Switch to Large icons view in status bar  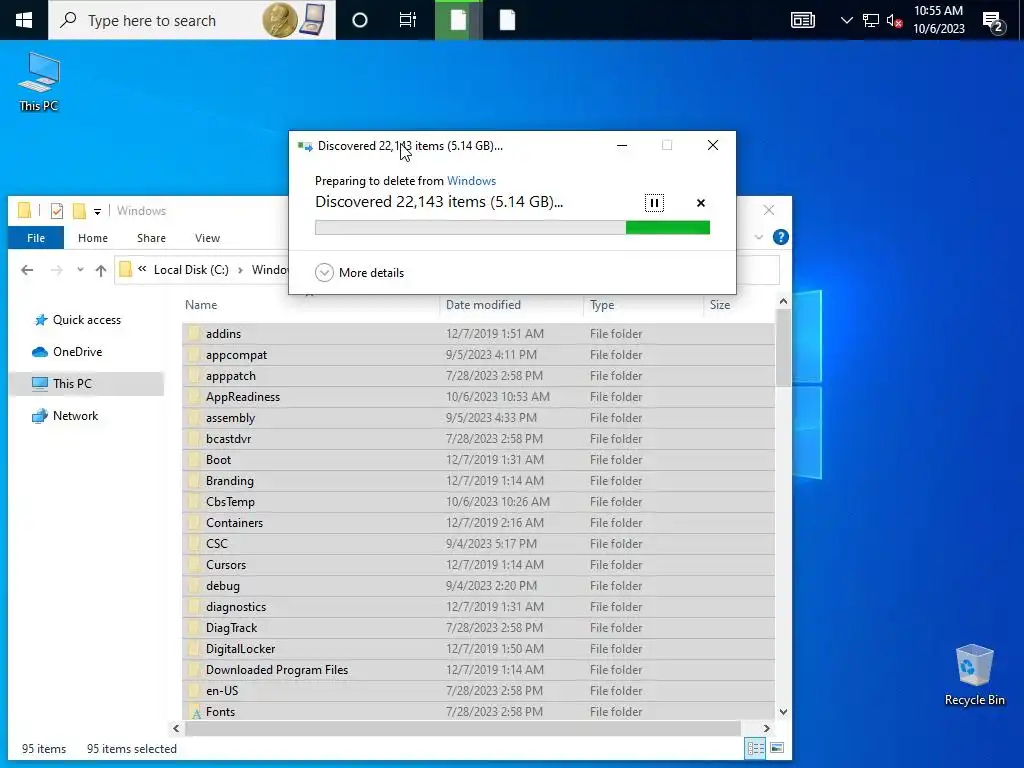coord(777,748)
